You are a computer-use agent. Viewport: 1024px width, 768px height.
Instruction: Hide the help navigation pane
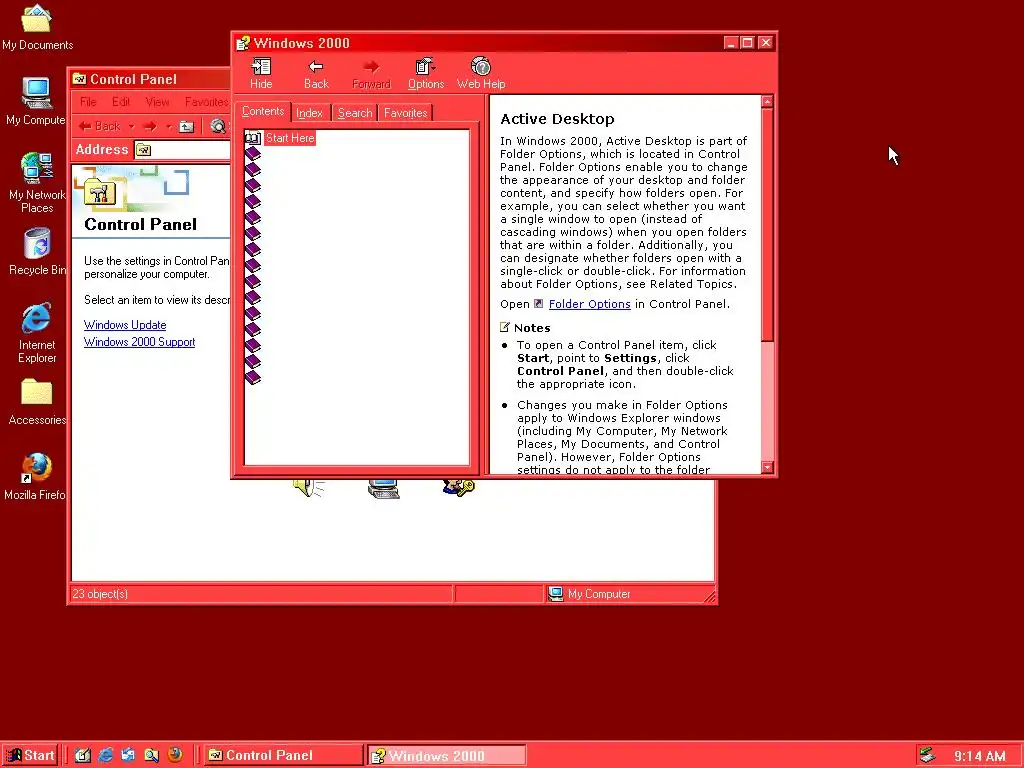261,74
